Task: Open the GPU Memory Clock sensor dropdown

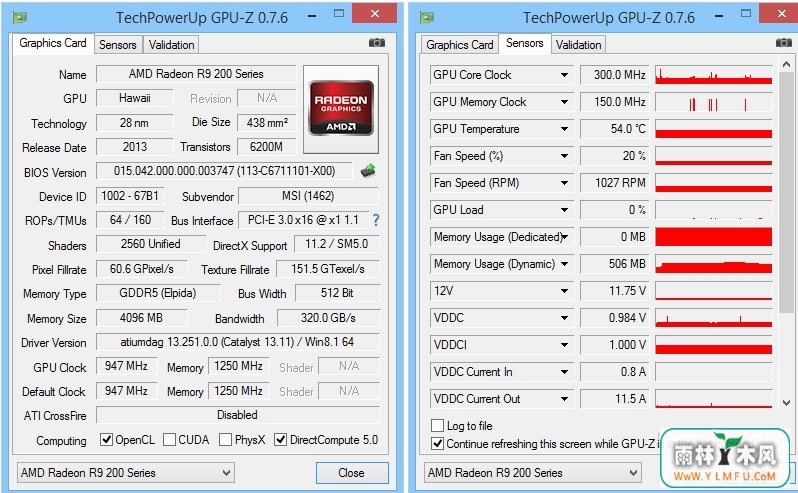Action: pyautogui.click(x=564, y=102)
